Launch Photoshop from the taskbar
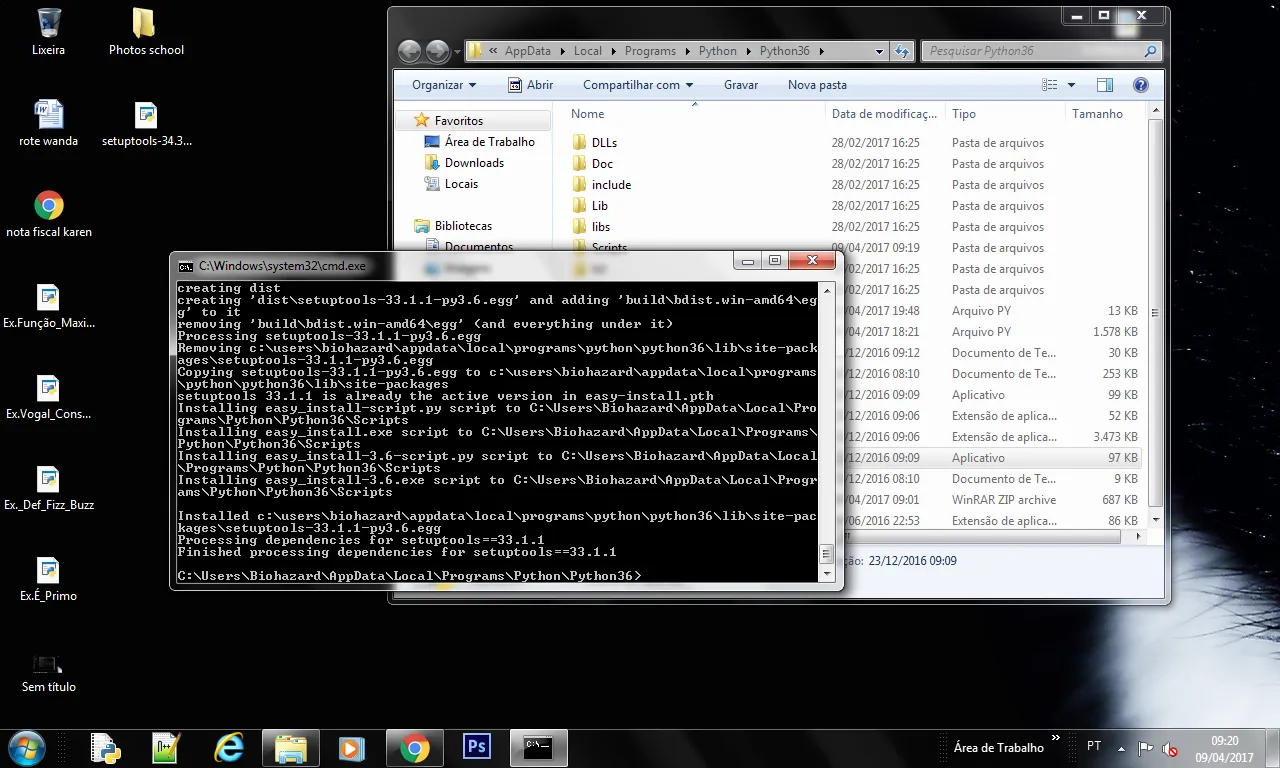This screenshot has width=1280, height=768. click(477, 748)
